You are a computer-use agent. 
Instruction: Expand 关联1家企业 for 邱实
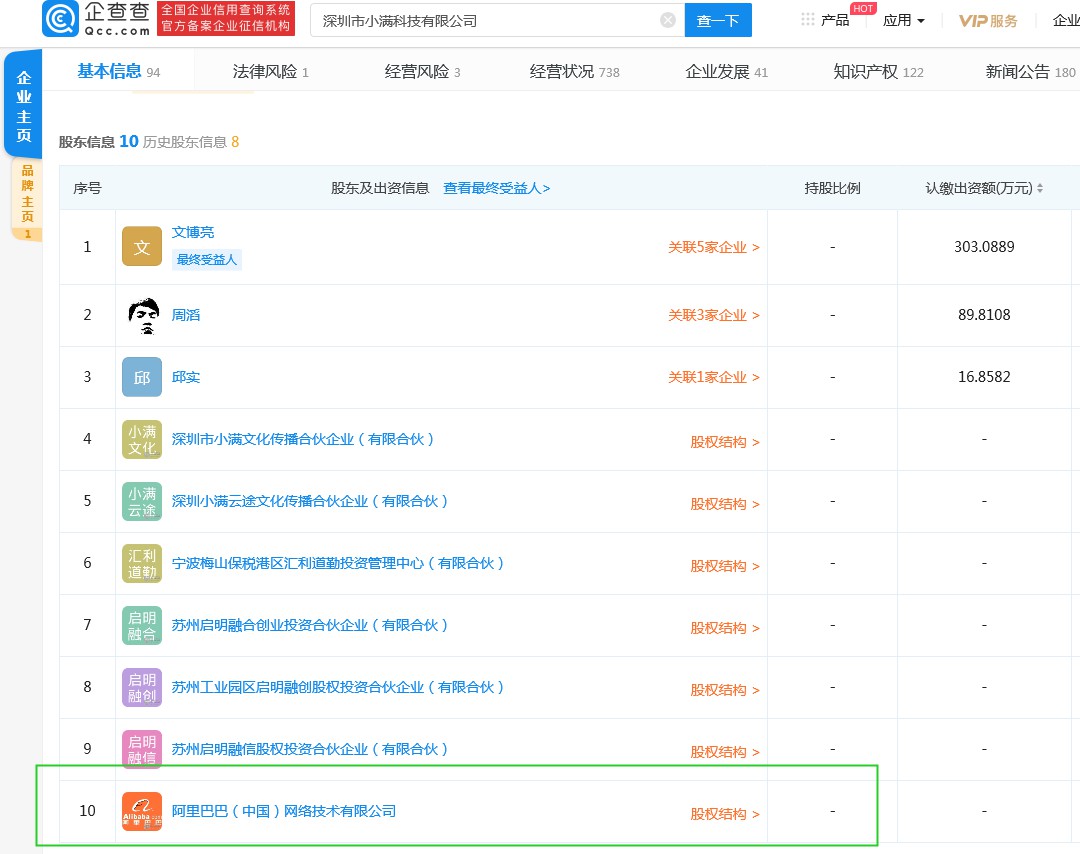pyautogui.click(x=714, y=377)
